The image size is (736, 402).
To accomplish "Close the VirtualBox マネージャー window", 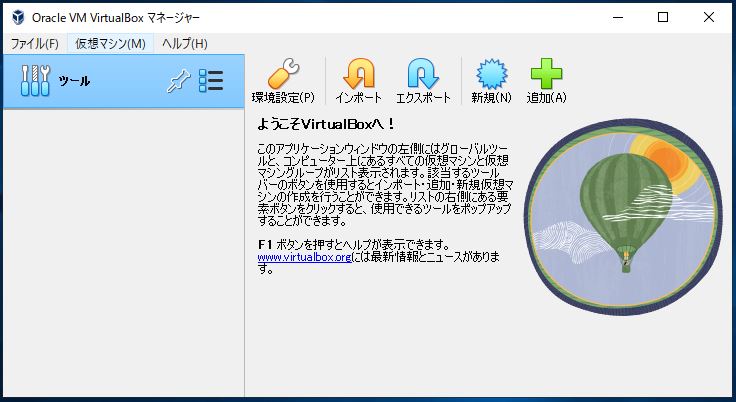I will (x=709, y=16).
